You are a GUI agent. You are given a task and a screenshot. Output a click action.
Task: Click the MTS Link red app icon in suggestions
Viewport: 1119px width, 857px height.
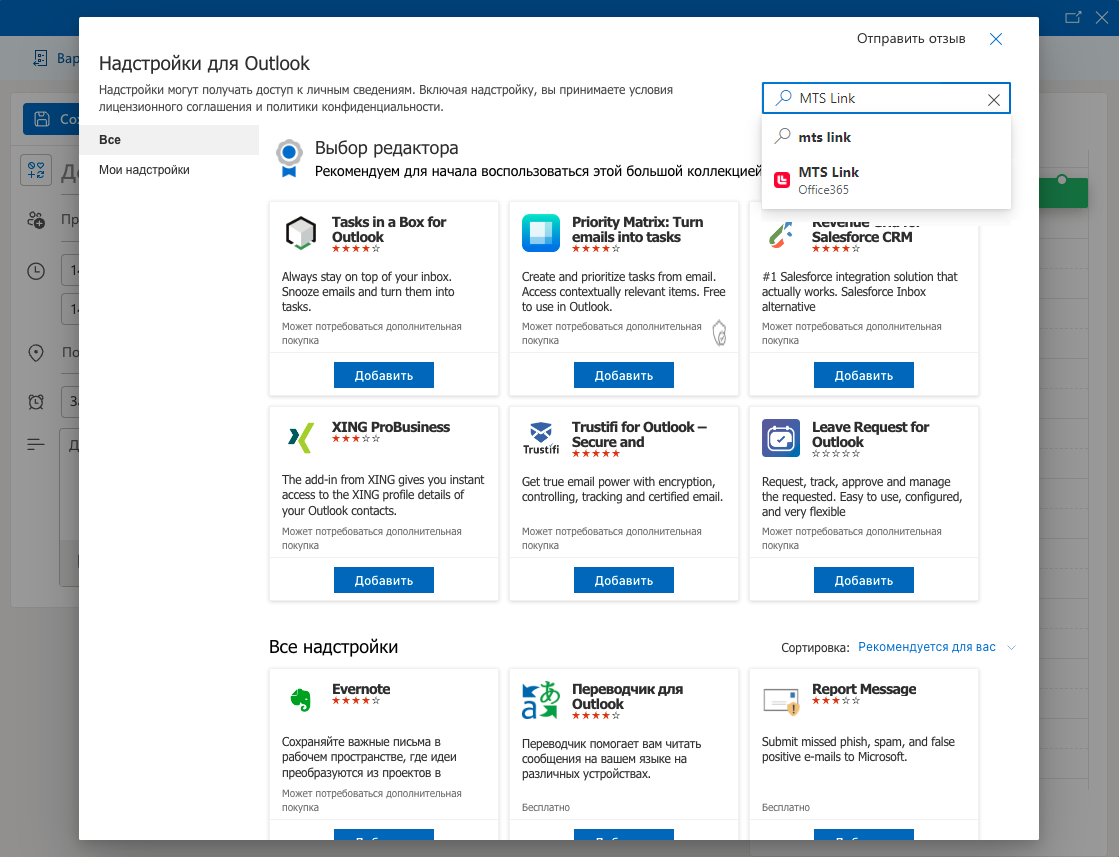tap(782, 180)
